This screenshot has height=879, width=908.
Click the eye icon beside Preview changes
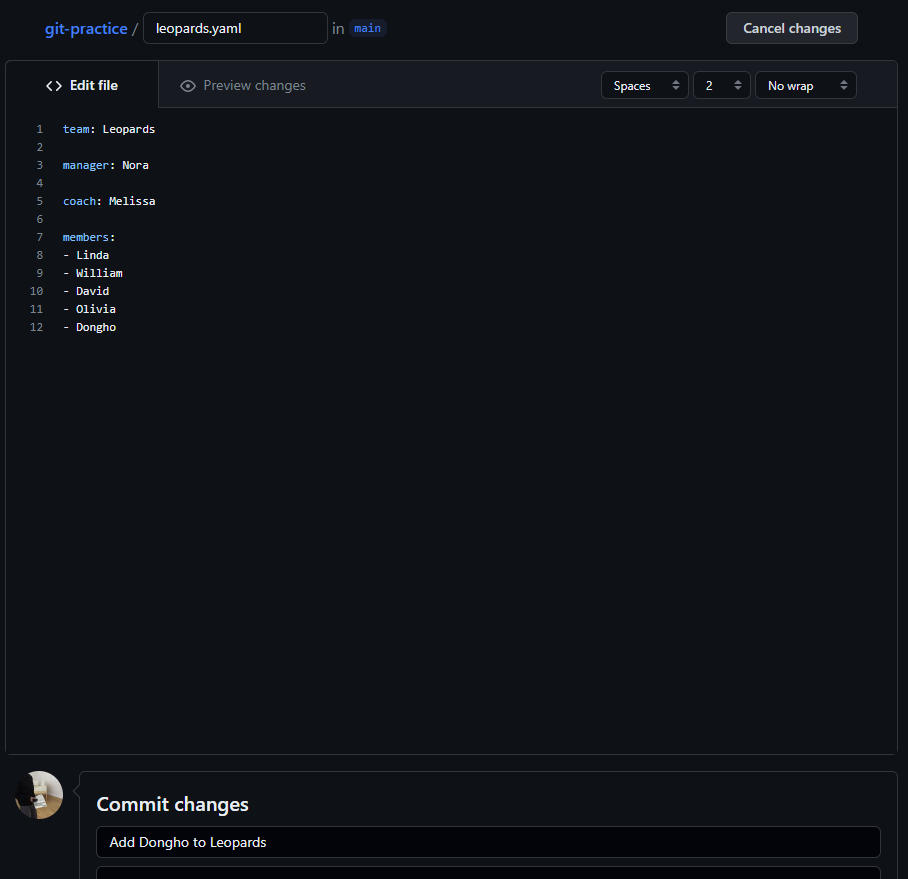click(x=188, y=86)
